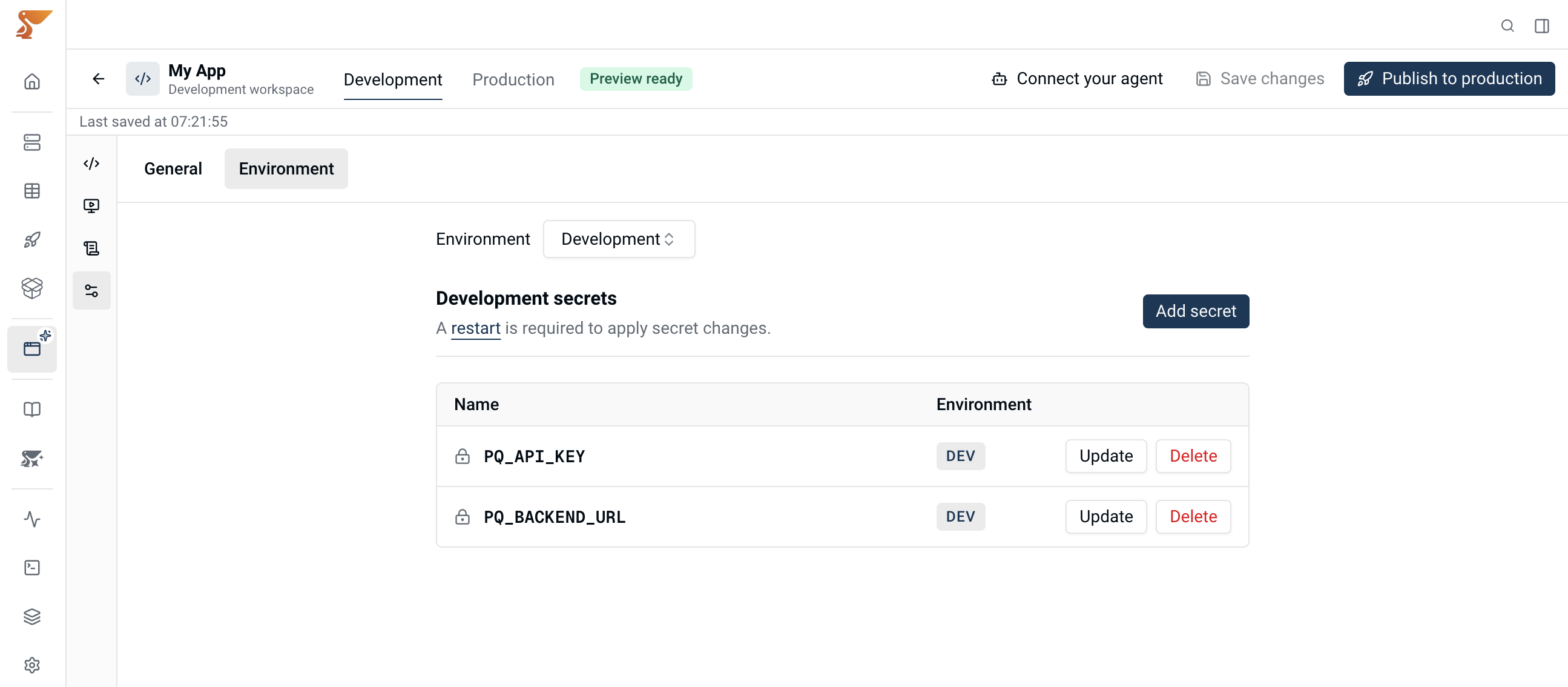The image size is (1568, 687).
Task: Click the PQ_BACKEND_URL secret name
Action: click(554, 517)
